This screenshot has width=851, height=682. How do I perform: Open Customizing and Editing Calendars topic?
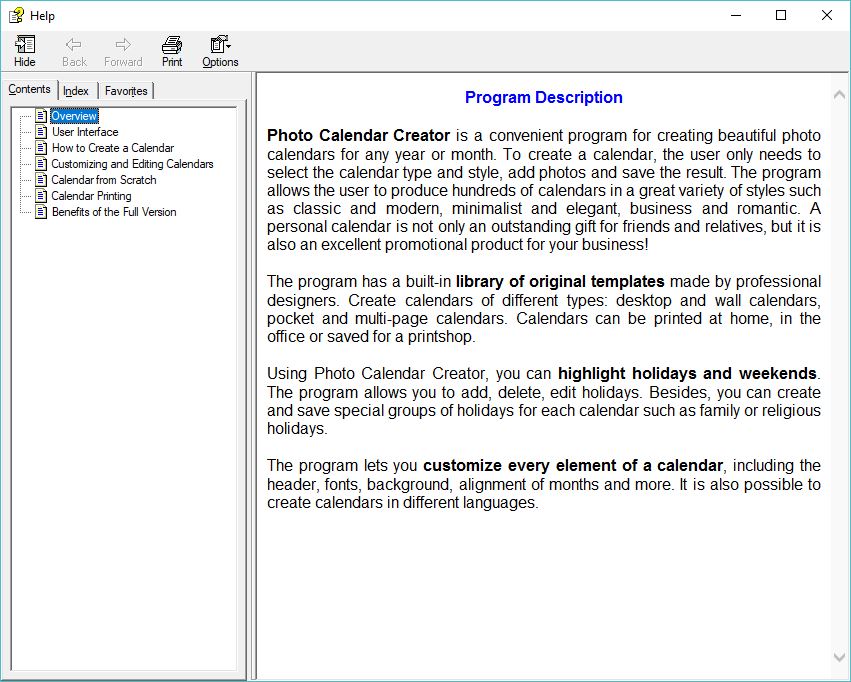(132, 164)
